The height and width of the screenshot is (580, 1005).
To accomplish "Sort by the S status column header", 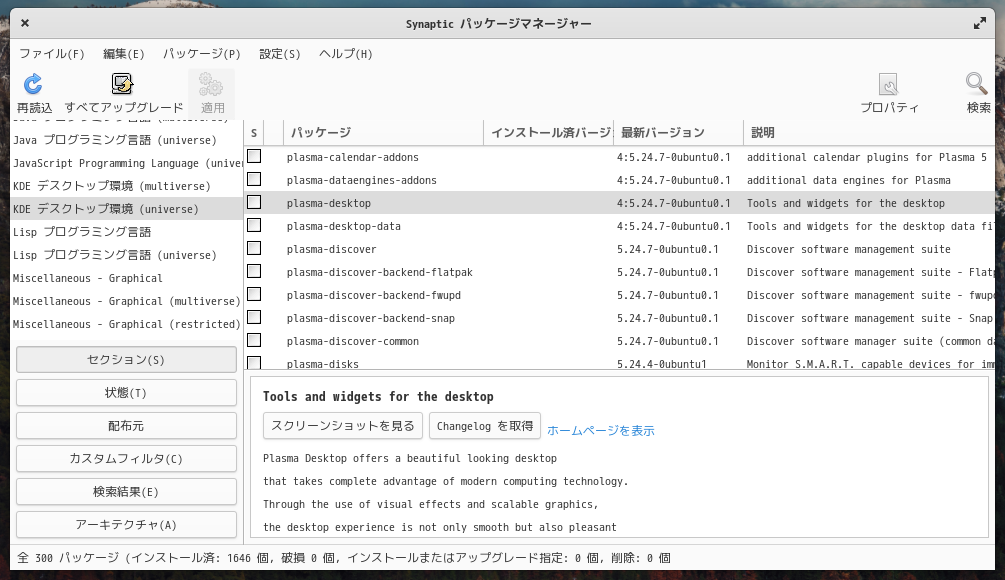I will (254, 133).
